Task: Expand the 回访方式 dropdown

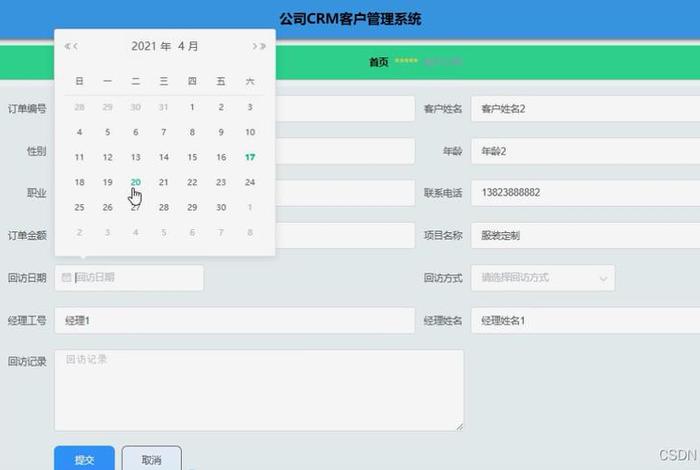Action: click(x=543, y=278)
